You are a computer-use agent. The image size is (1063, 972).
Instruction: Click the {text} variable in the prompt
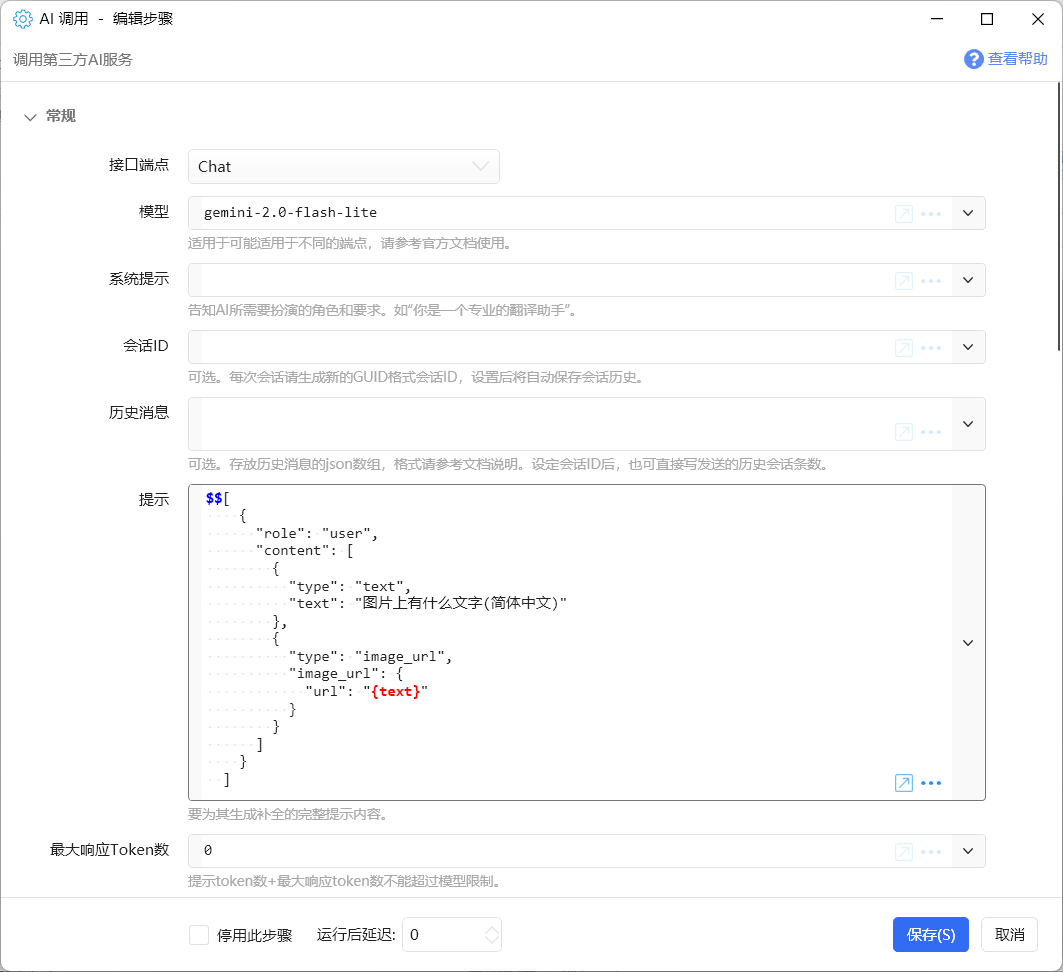[395, 691]
